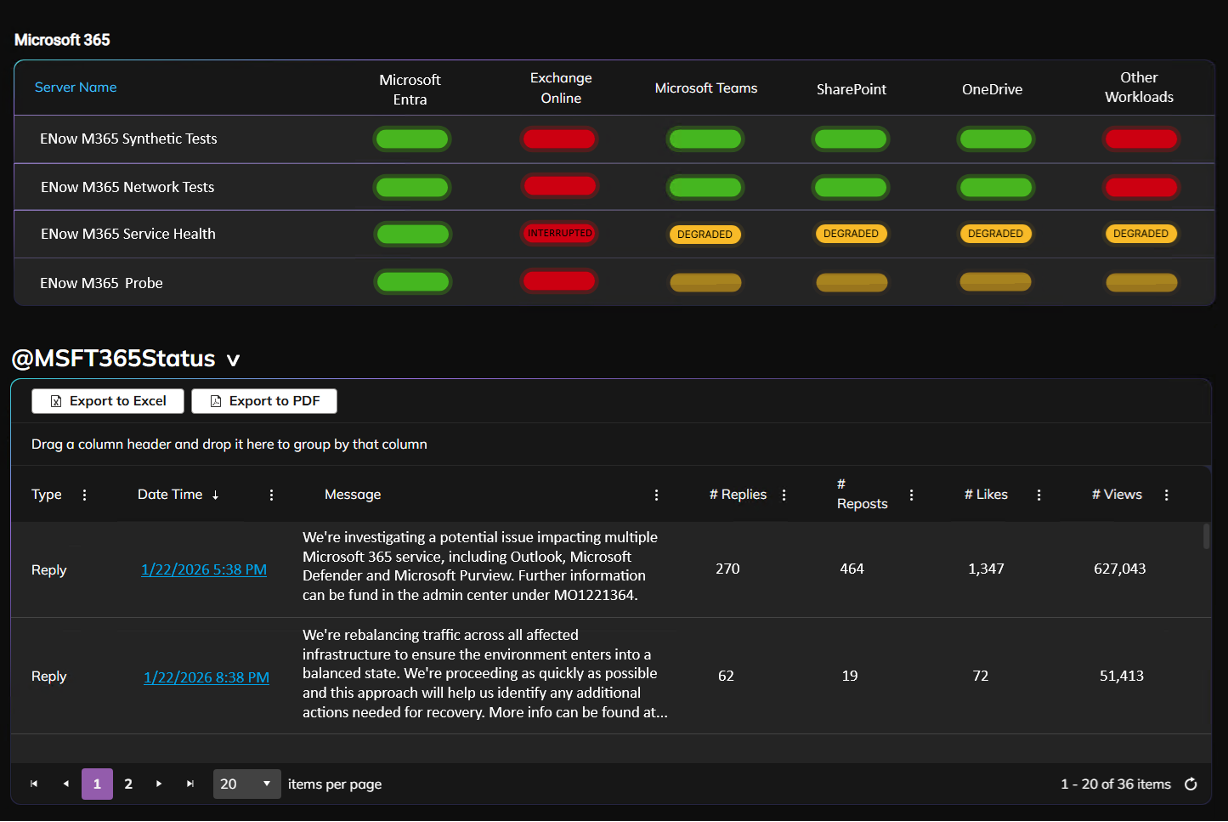Image resolution: width=1228 pixels, height=822 pixels.
Task: Open the # Views column kebab menu
Action: [1166, 494]
